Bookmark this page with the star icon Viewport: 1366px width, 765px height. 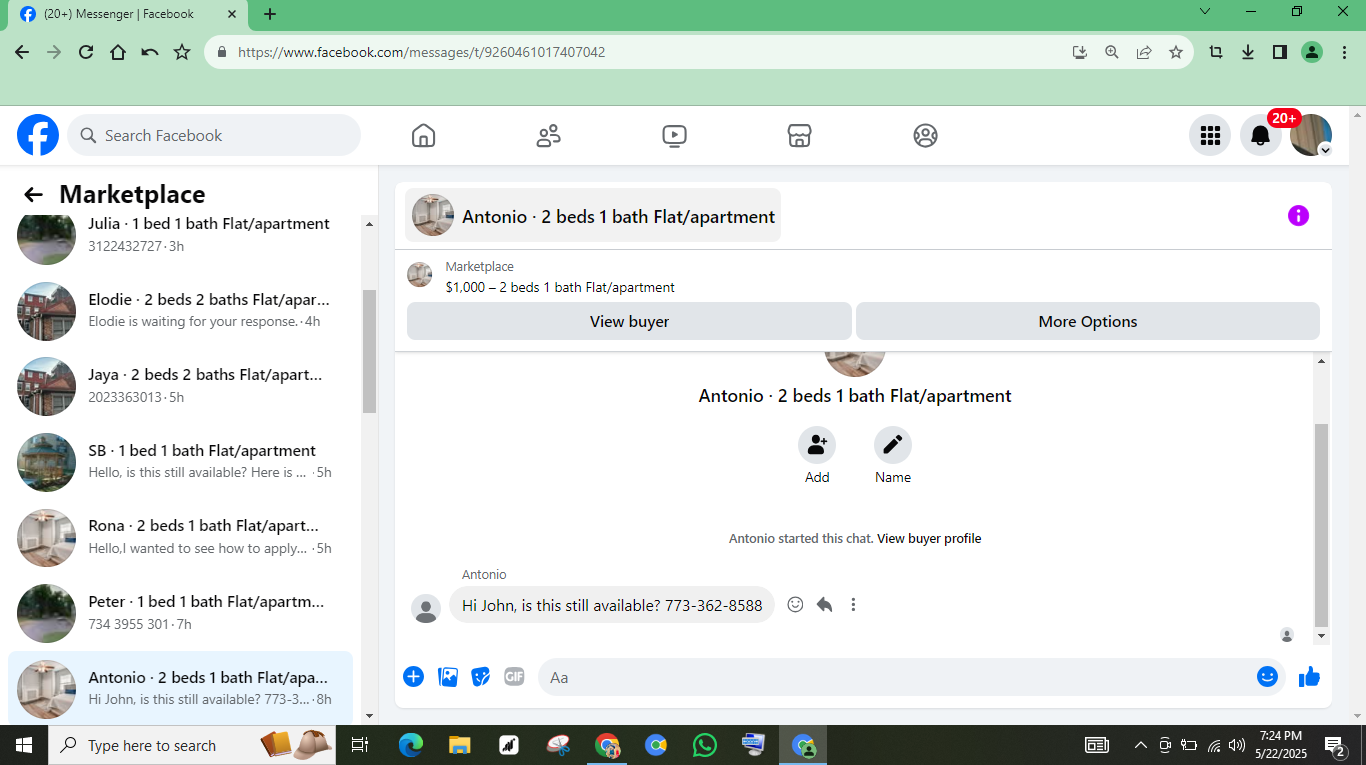(x=1176, y=52)
